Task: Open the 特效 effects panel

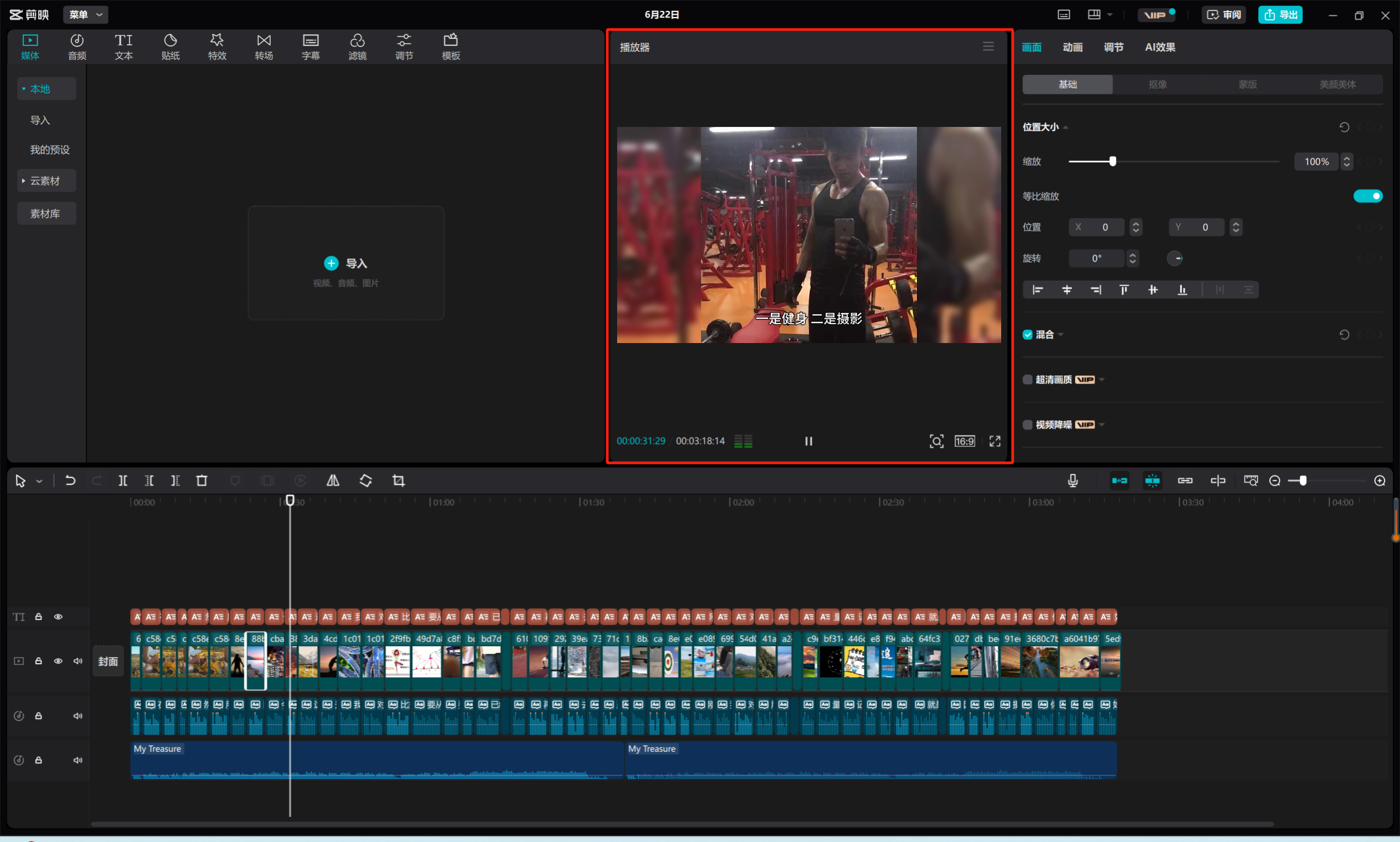Action: [217, 47]
